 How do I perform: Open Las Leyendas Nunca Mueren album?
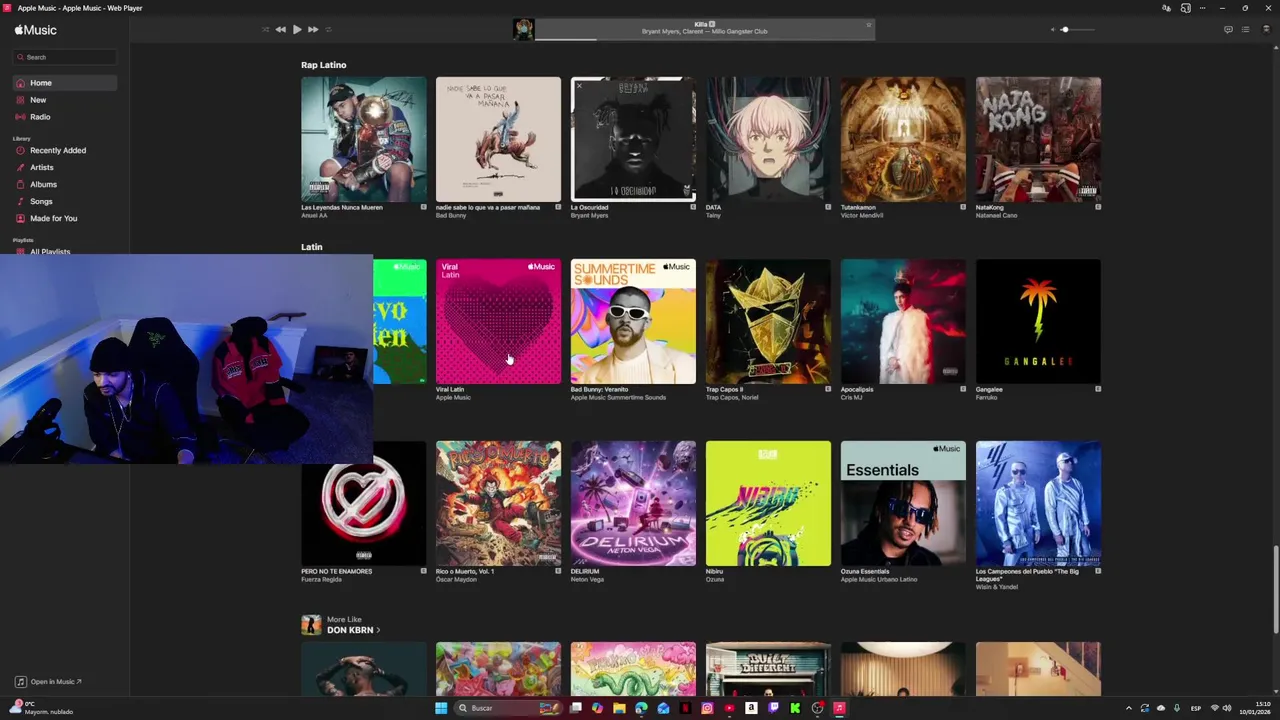pos(363,139)
